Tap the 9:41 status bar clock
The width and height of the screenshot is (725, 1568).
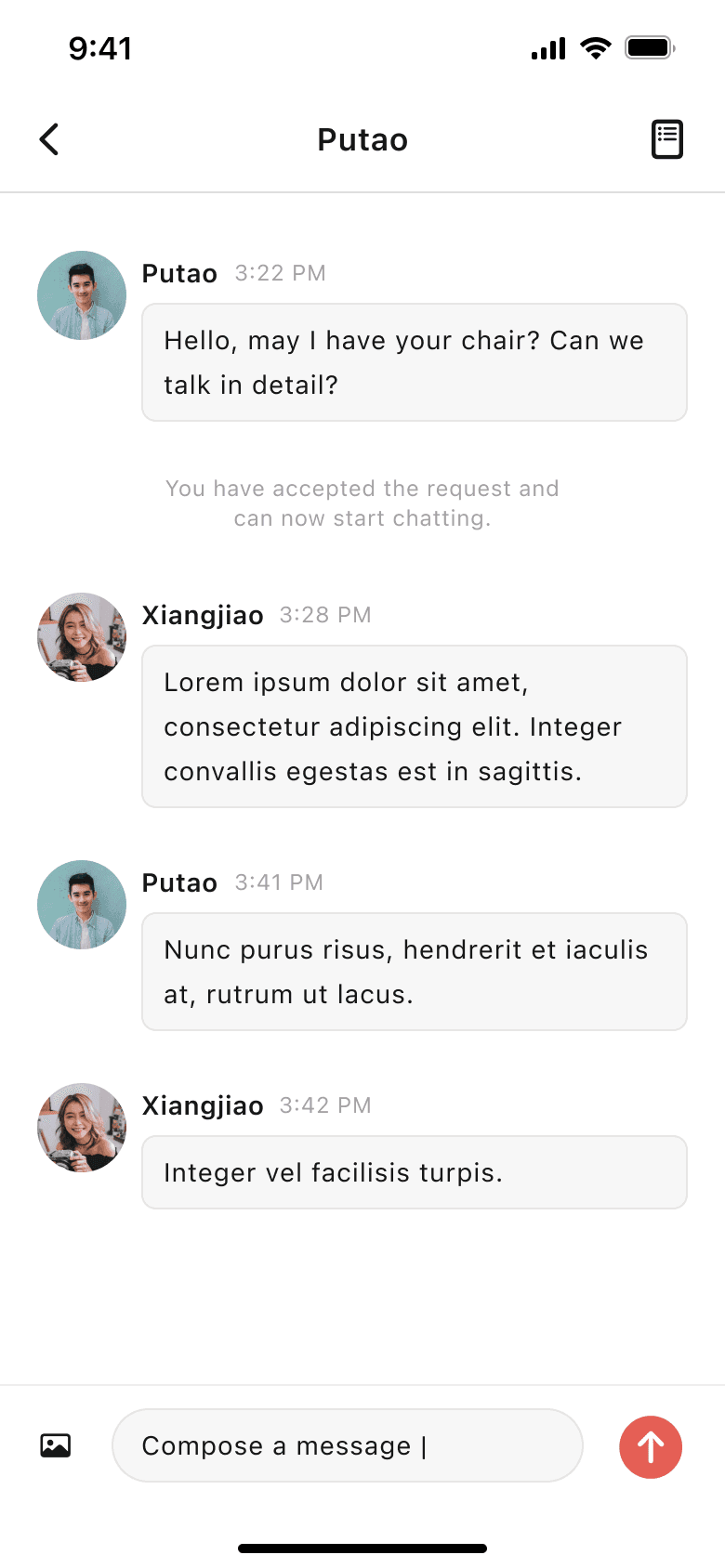(100, 48)
